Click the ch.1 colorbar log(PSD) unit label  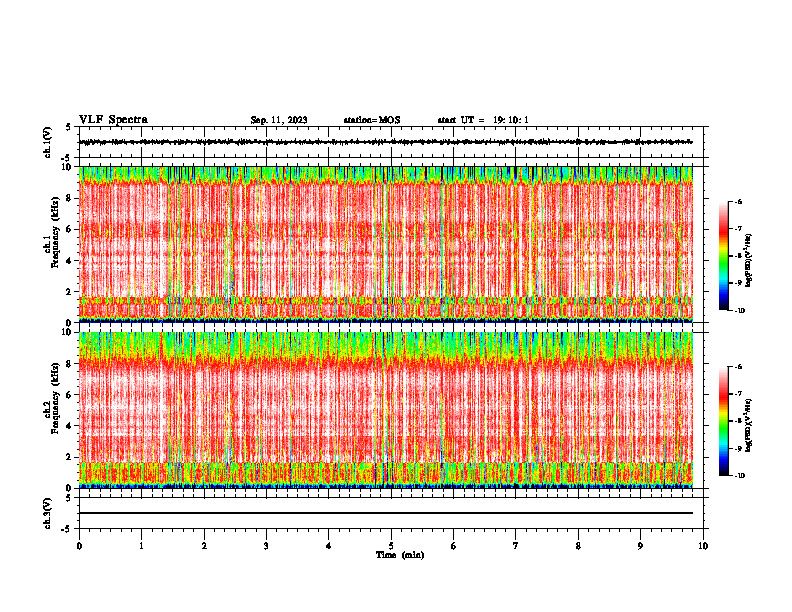(x=749, y=261)
